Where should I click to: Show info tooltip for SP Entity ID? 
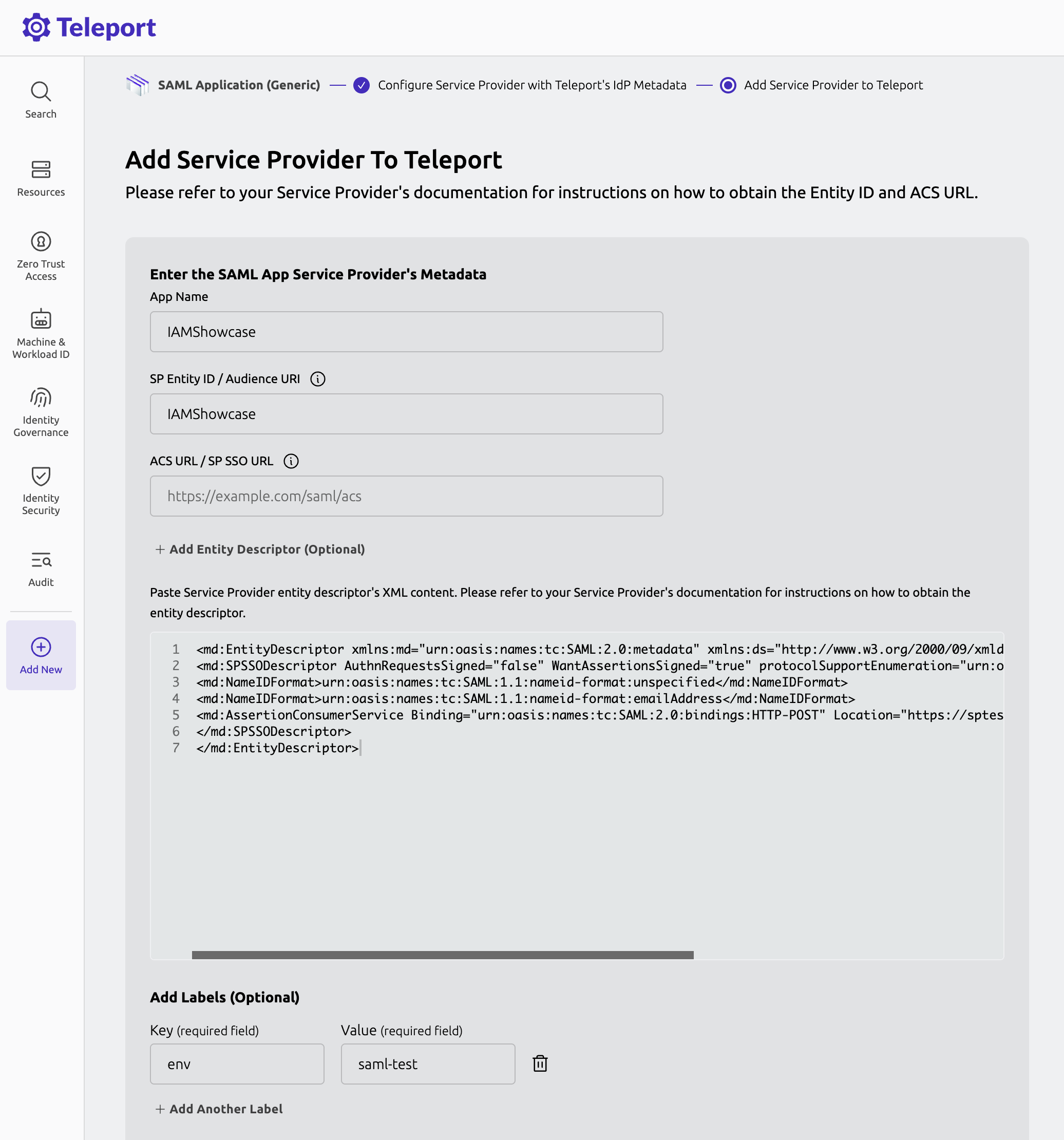click(x=318, y=378)
